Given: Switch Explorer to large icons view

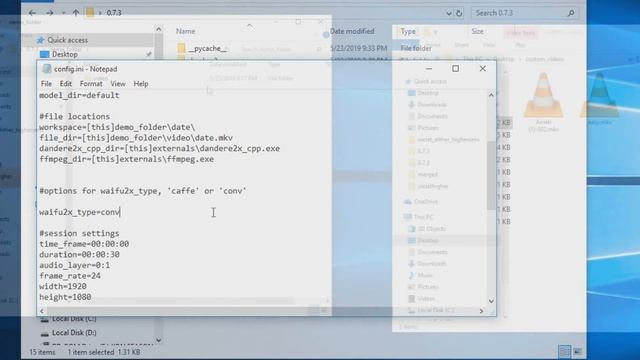Looking at the screenshot, I should point(578,351).
